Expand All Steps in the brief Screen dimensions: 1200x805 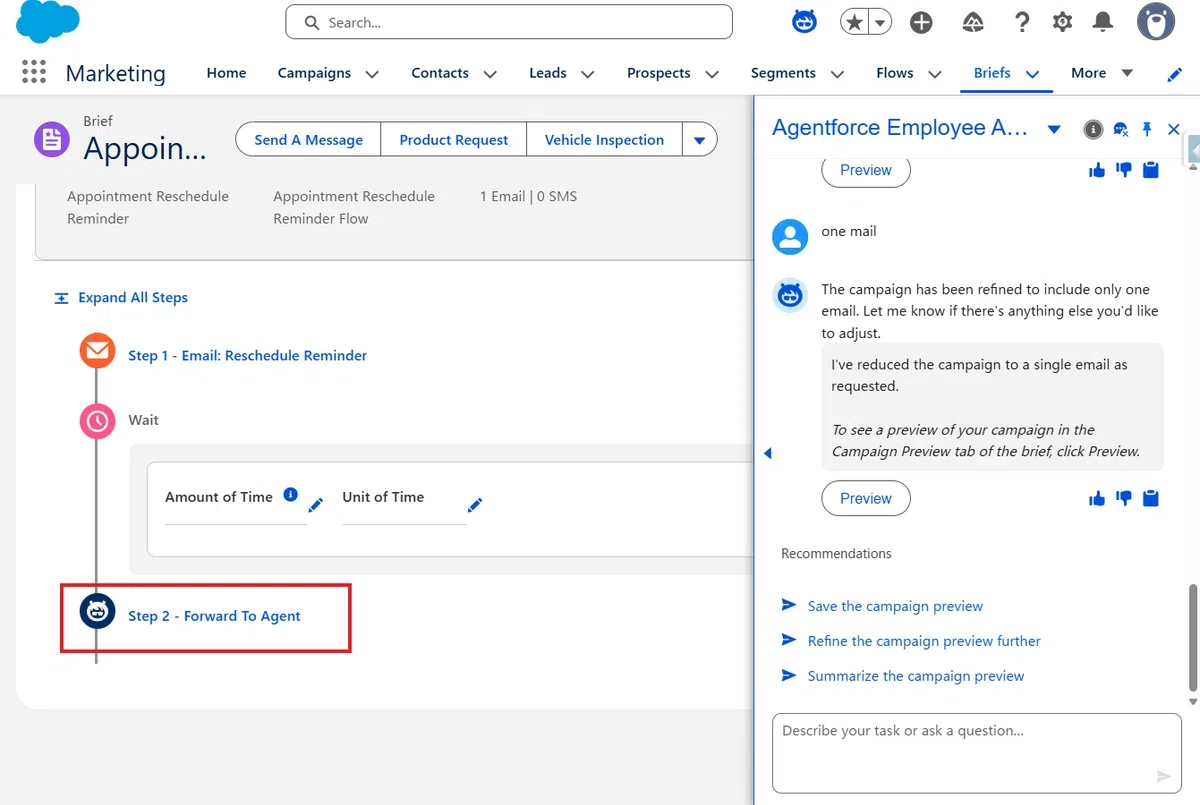[x=121, y=297]
